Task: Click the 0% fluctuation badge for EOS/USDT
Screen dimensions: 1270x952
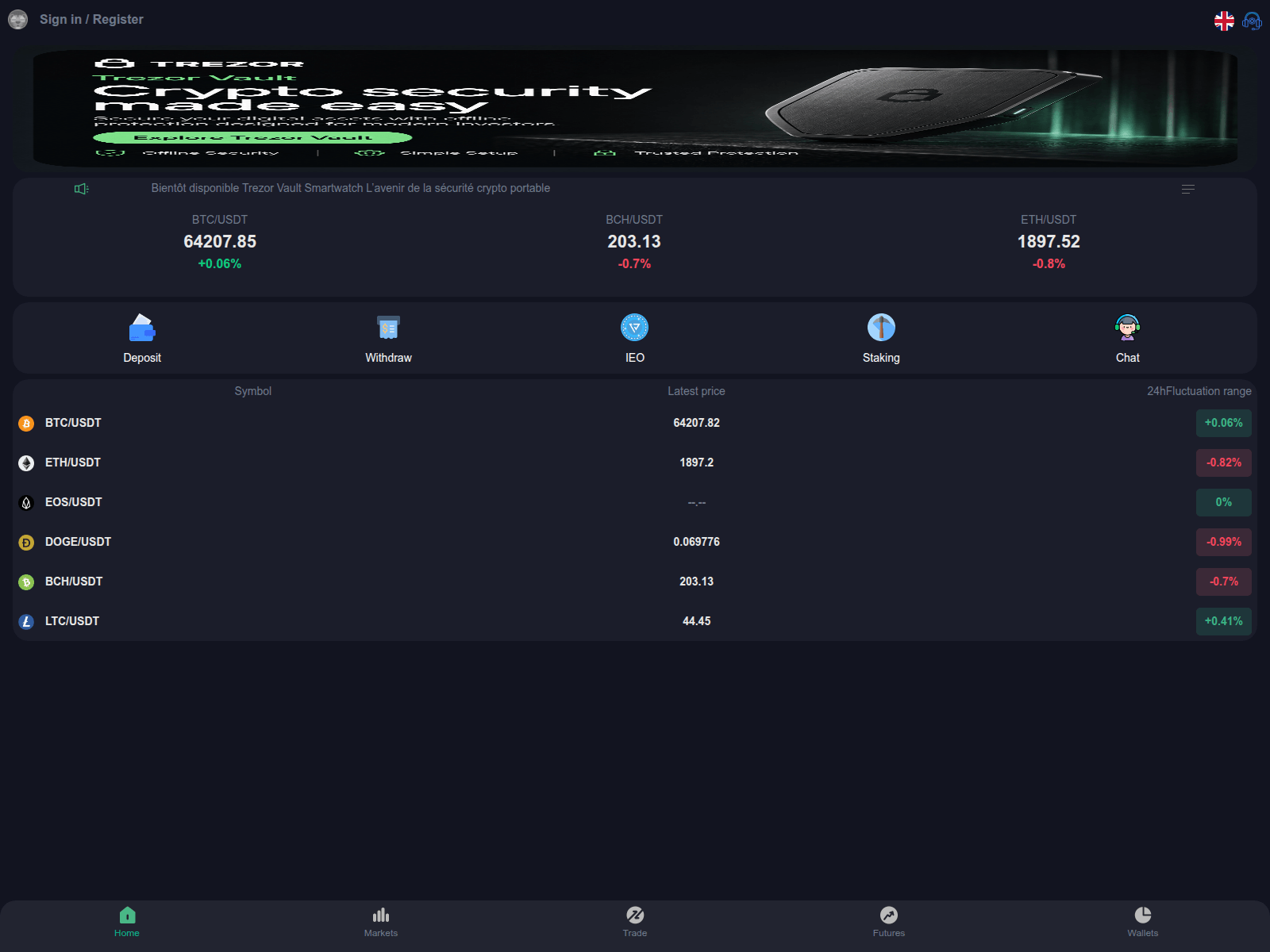Action: (1224, 502)
